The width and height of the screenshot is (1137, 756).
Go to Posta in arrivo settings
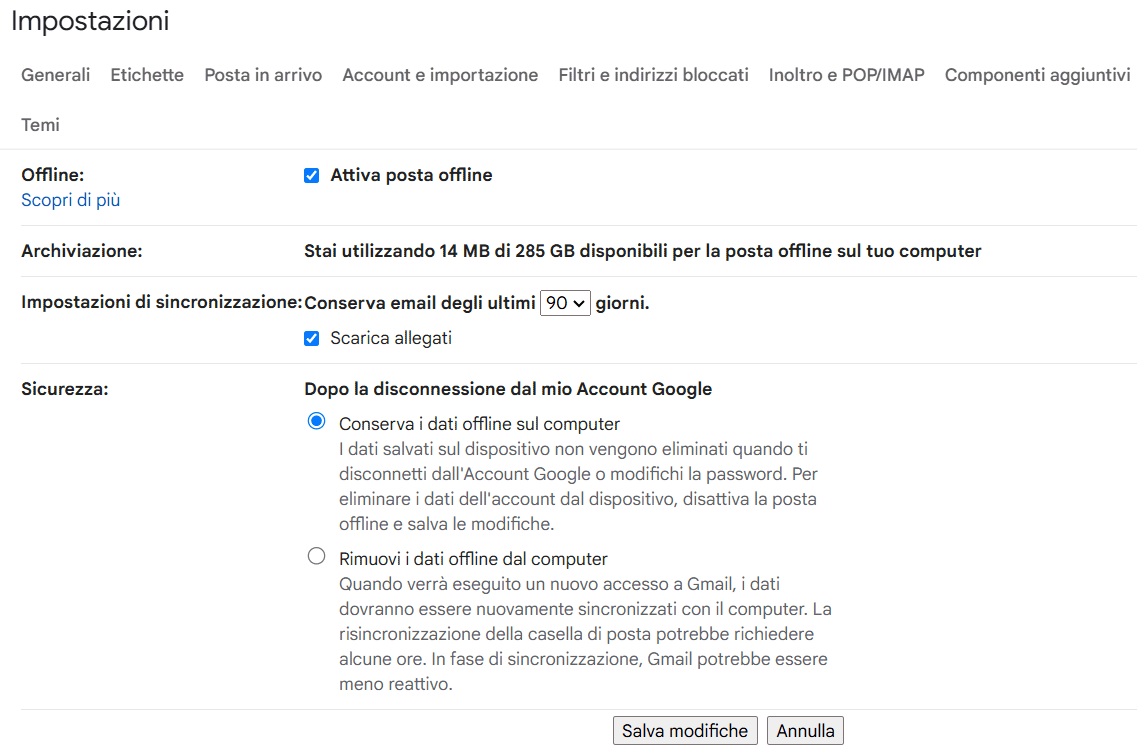click(x=263, y=75)
